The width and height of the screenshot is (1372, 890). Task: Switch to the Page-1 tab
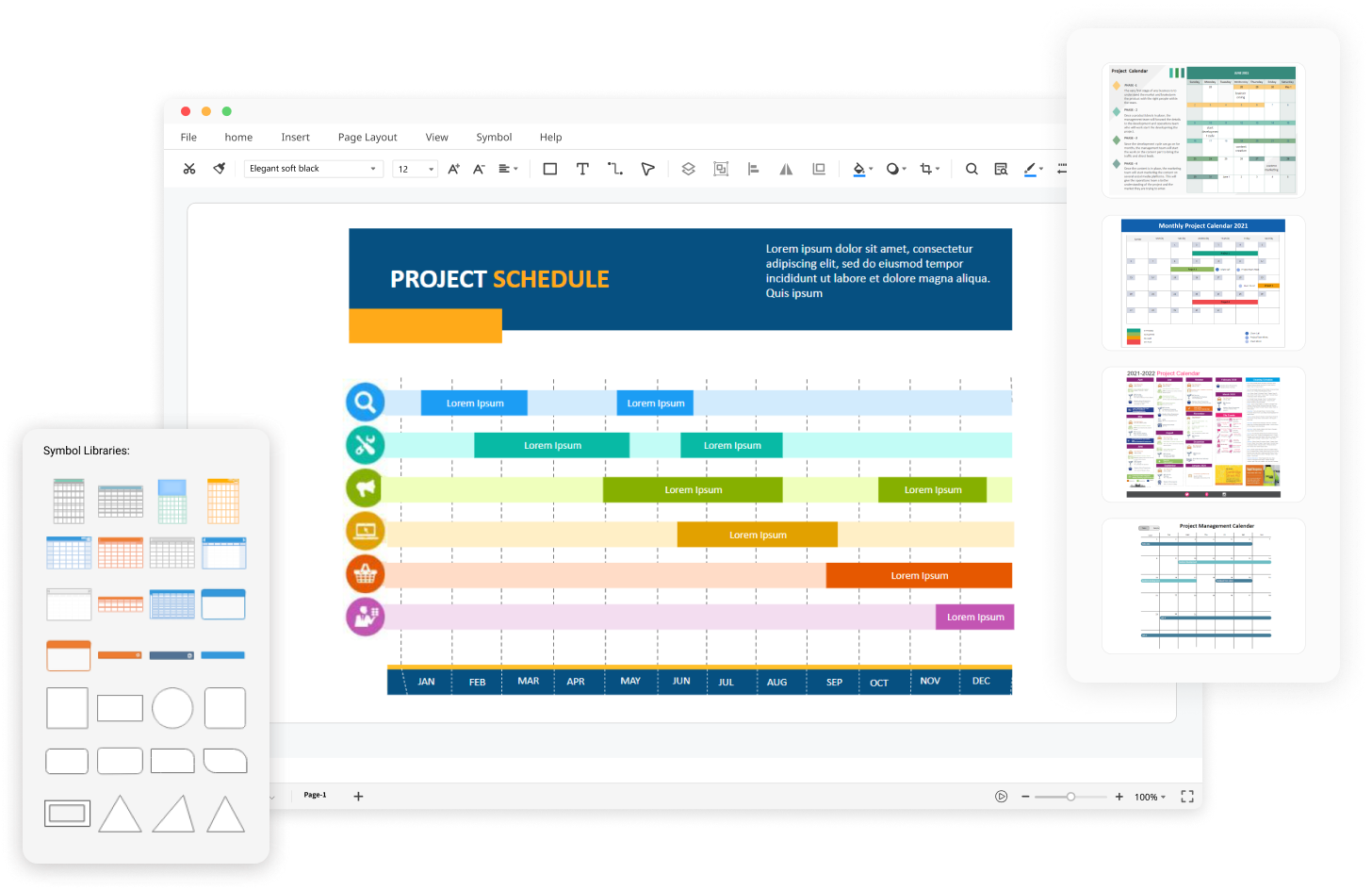pos(315,795)
